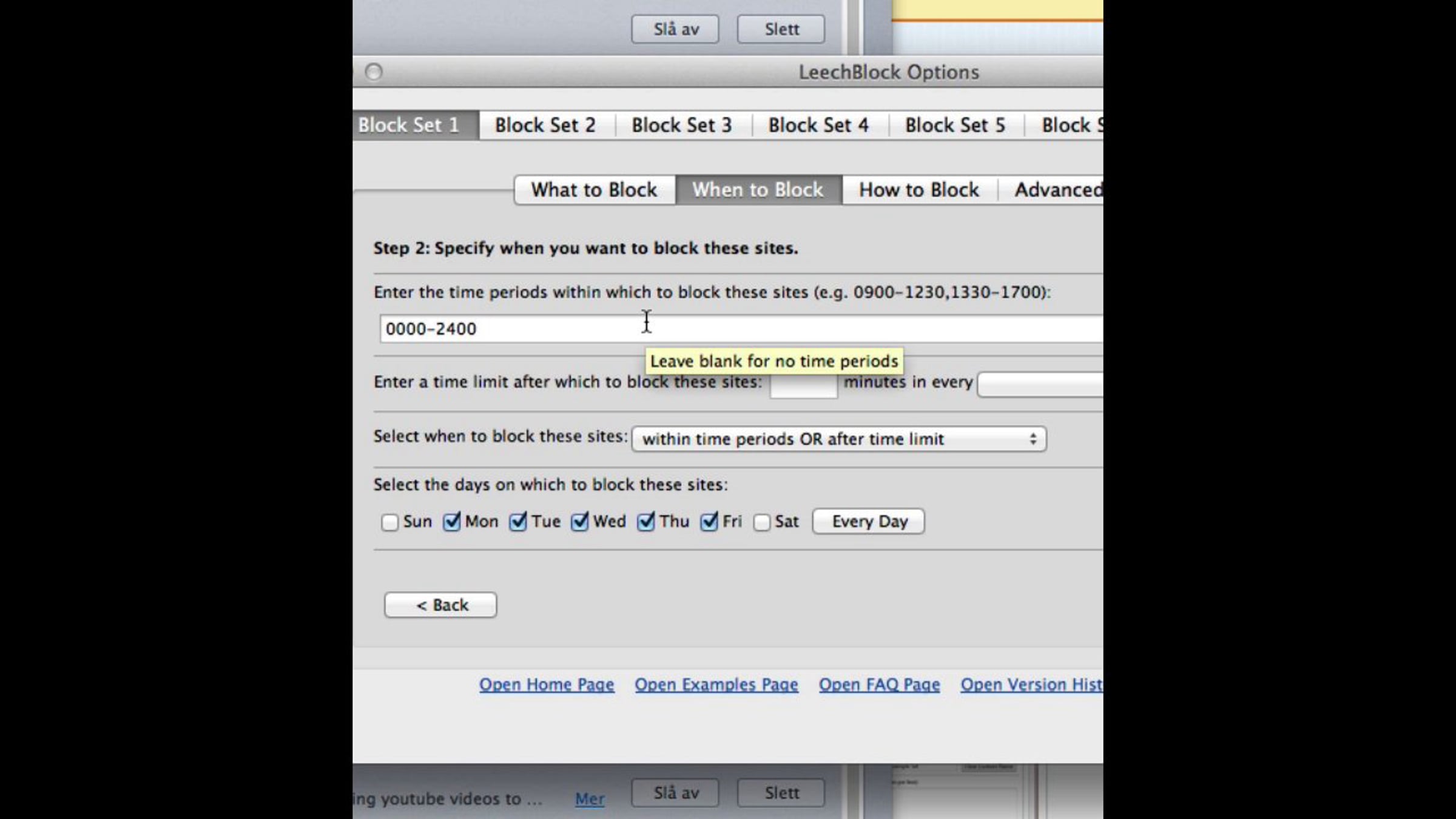Open the 'within time periods OR after time limit' dropdown
1456x819 pixels.
(839, 439)
